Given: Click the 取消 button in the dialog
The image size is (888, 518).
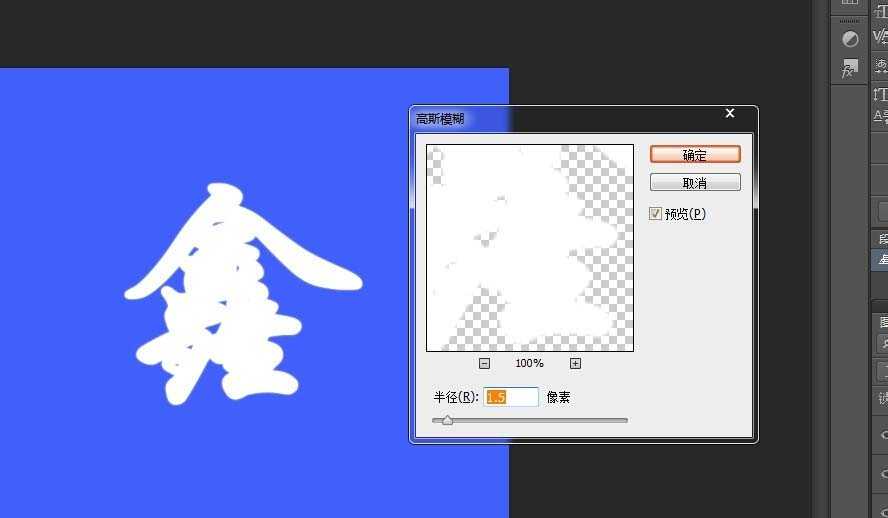Looking at the screenshot, I should pyautogui.click(x=695, y=183).
